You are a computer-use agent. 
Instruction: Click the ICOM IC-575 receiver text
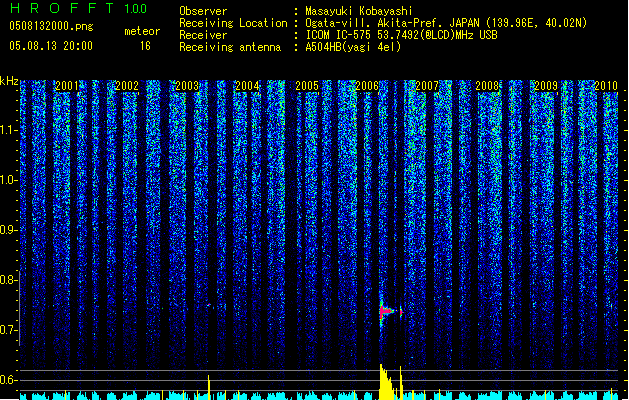coord(401,35)
